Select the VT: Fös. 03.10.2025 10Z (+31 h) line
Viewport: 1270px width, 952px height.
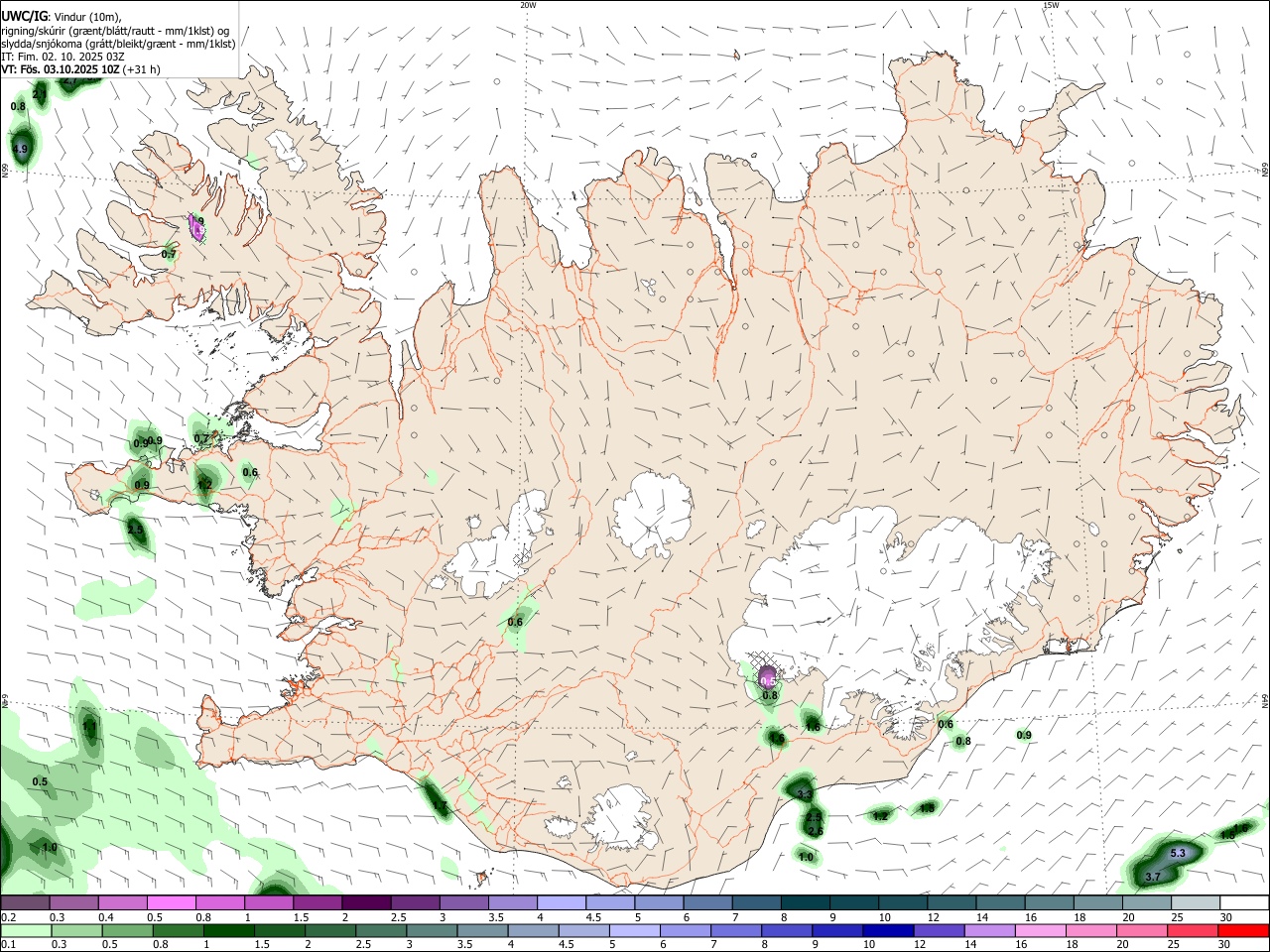80,69
